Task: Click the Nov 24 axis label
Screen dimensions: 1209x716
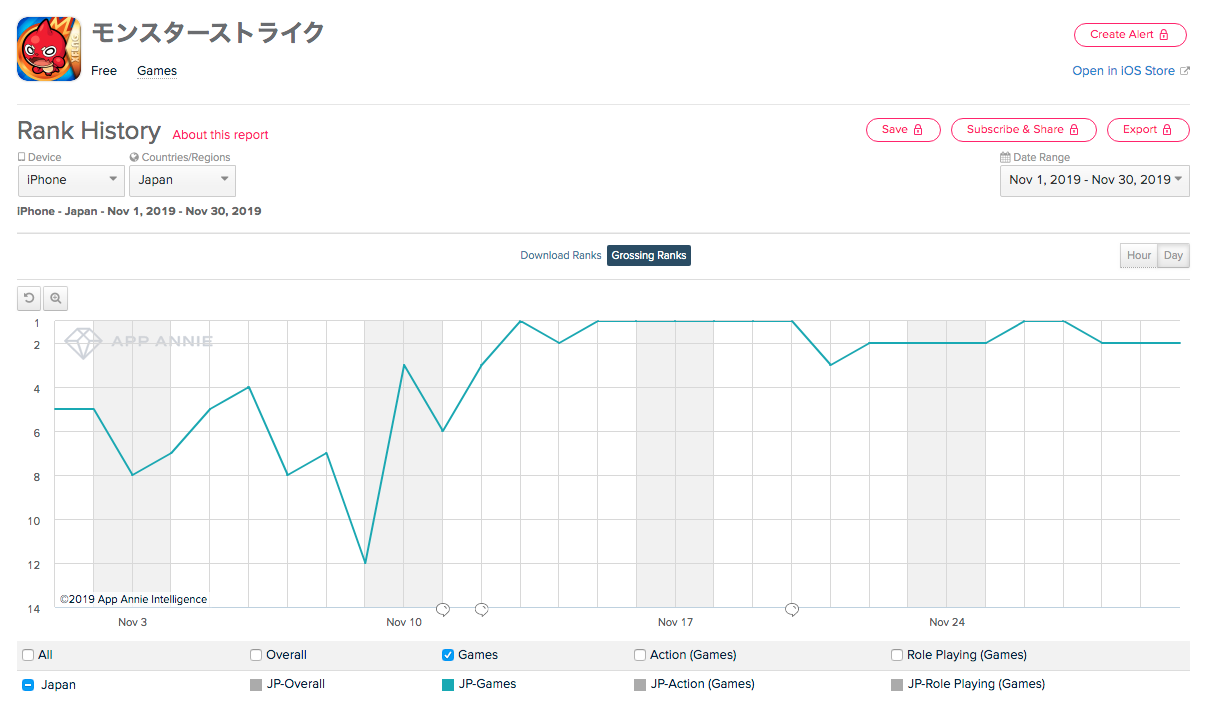Action: [x=947, y=622]
